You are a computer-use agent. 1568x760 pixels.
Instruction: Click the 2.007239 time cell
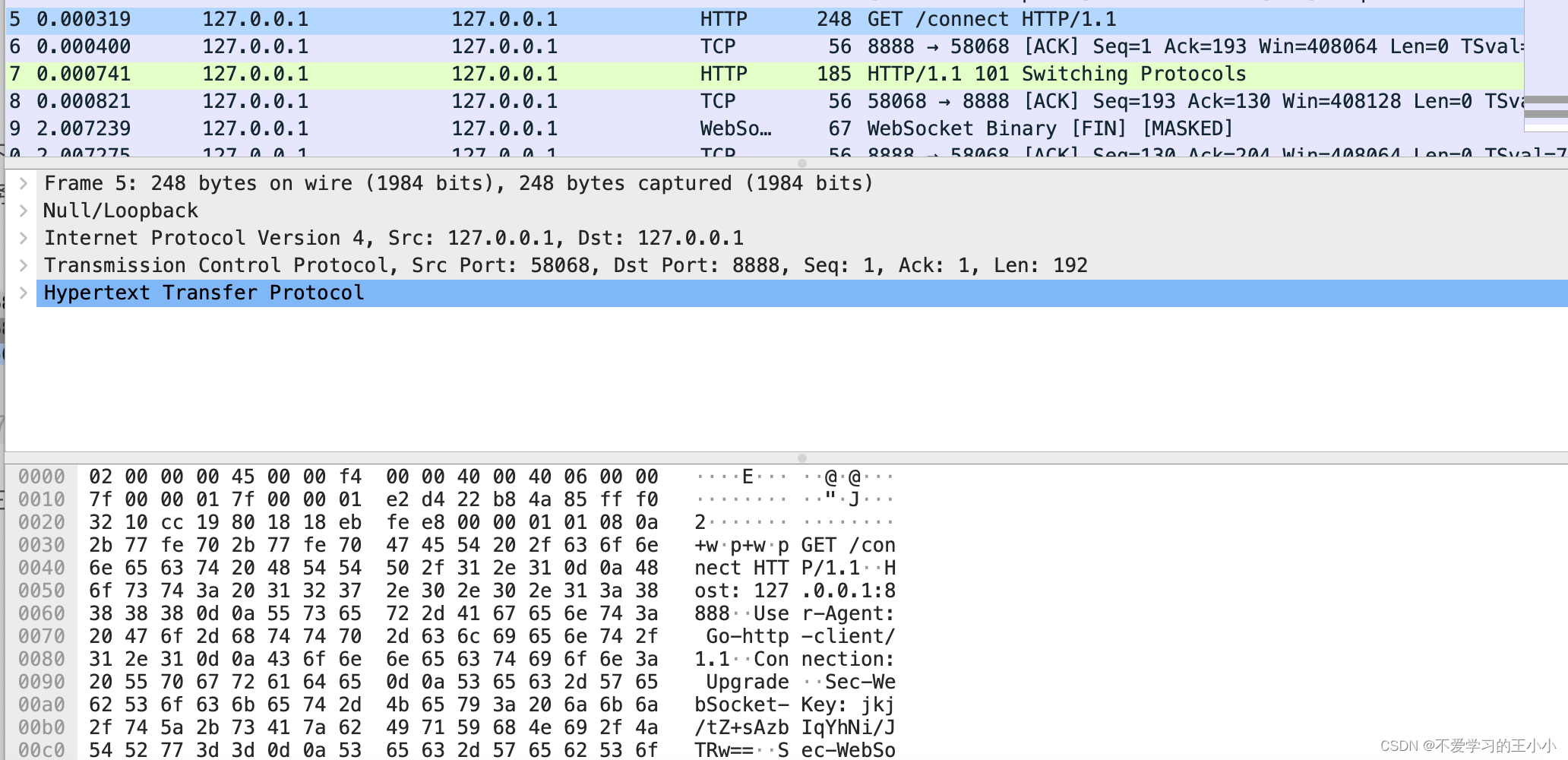84,129
